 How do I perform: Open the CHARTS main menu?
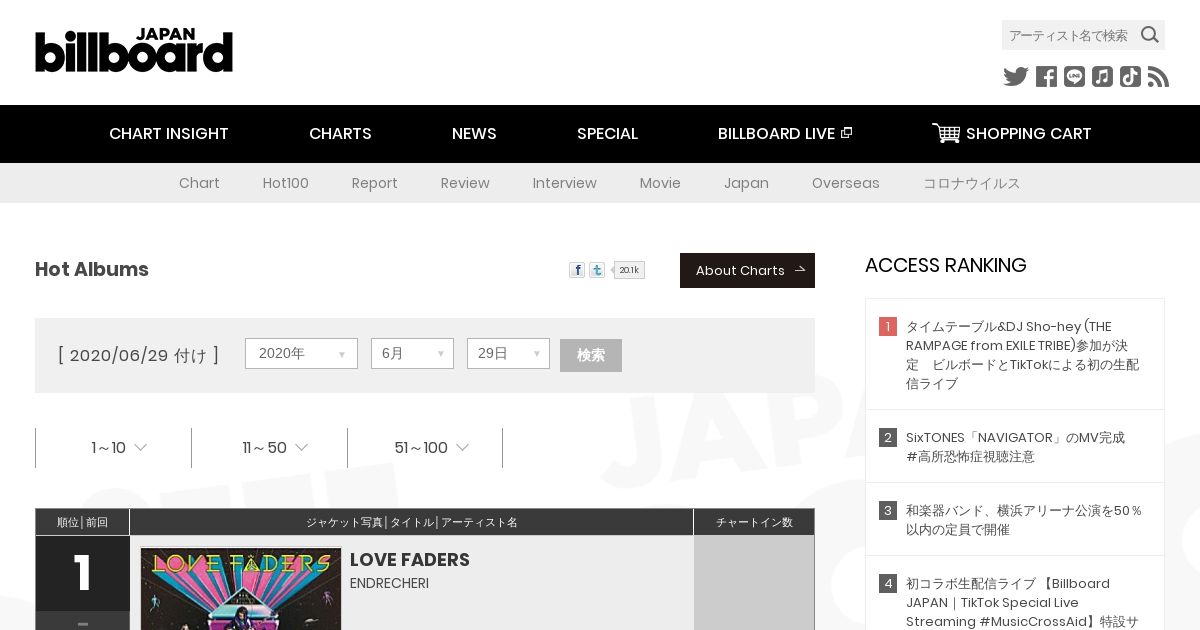click(x=340, y=133)
